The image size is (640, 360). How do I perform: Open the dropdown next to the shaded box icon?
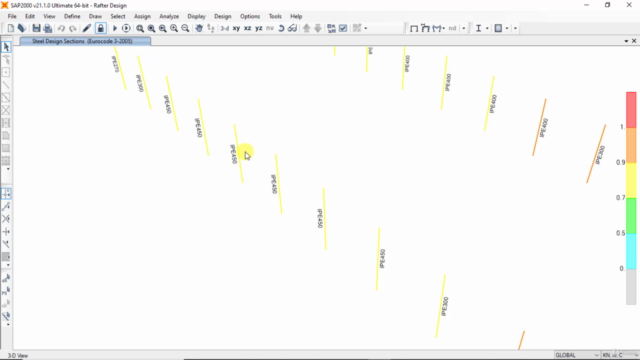coord(507,28)
